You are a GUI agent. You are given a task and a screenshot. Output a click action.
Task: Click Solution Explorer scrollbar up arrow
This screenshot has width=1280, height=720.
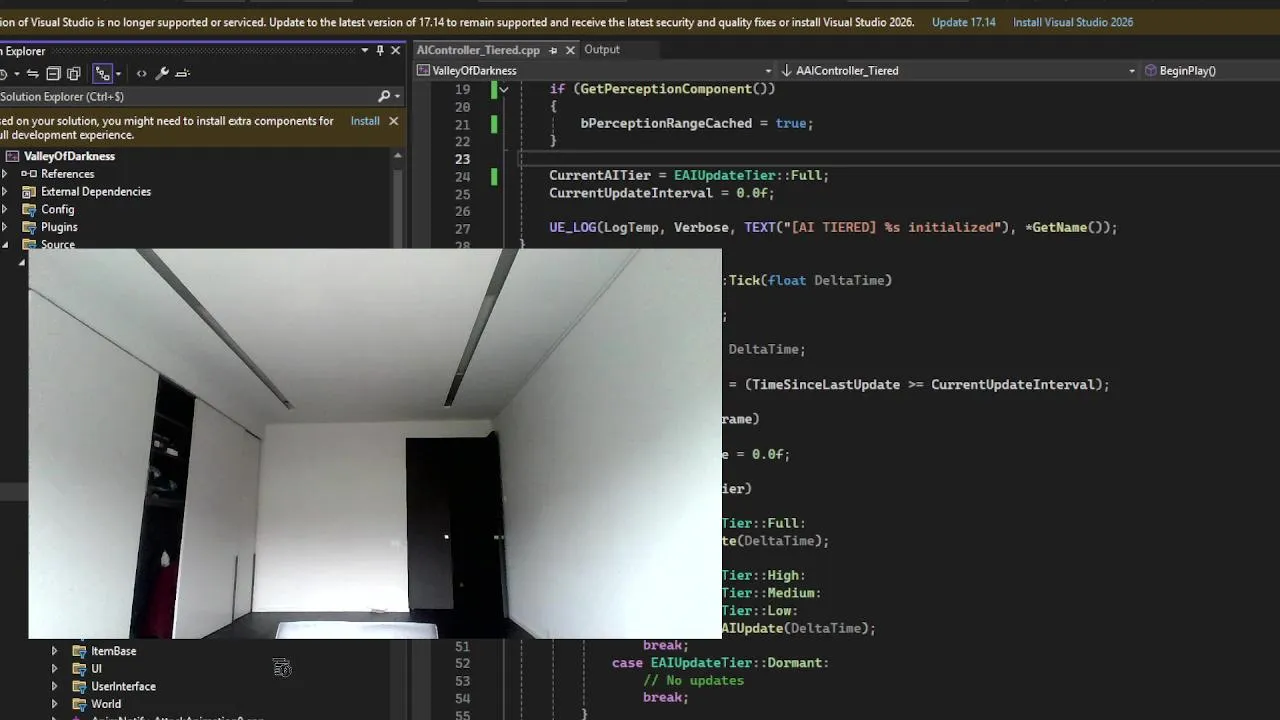(x=398, y=156)
